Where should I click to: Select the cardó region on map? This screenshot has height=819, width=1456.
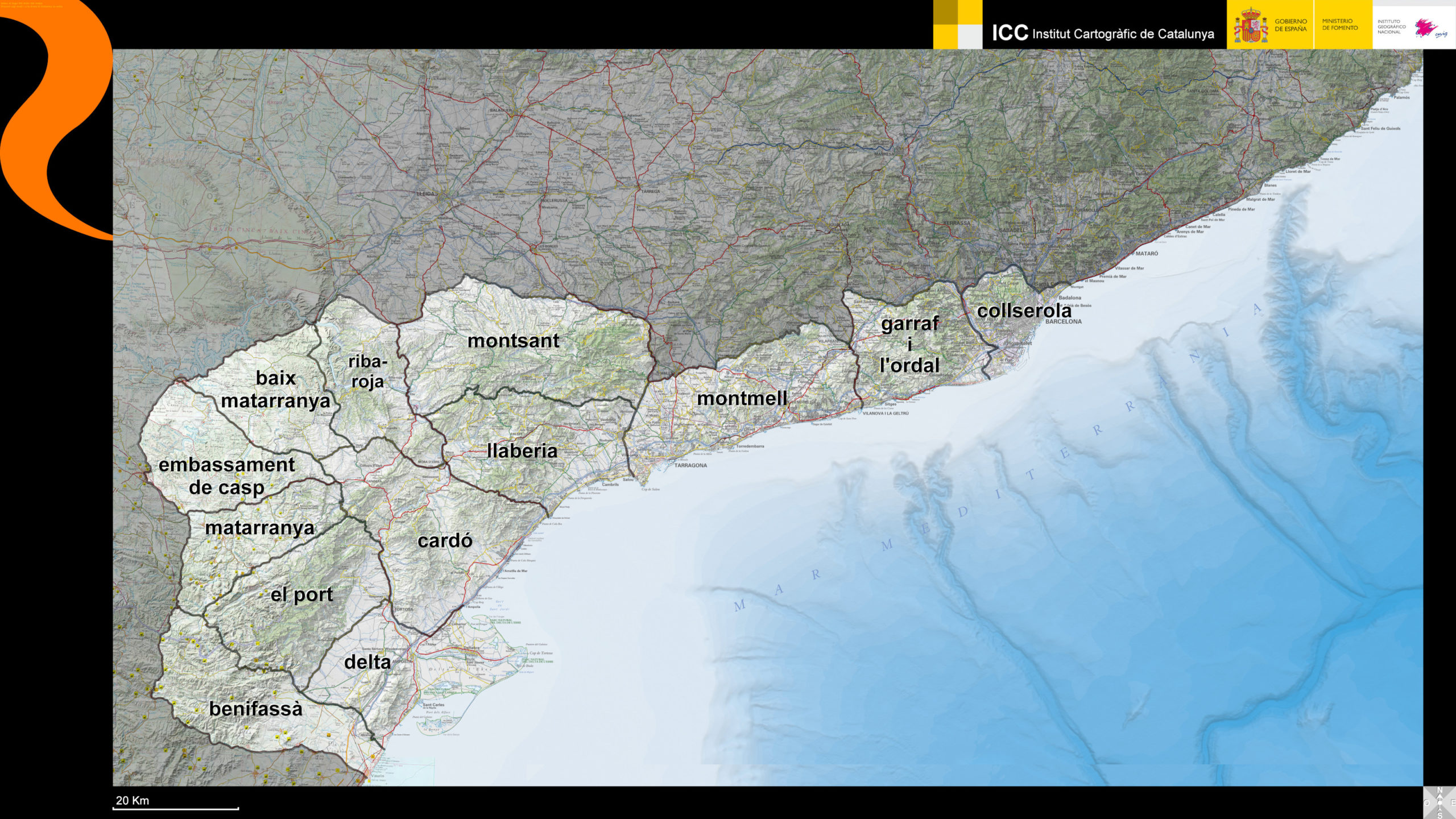click(x=445, y=540)
